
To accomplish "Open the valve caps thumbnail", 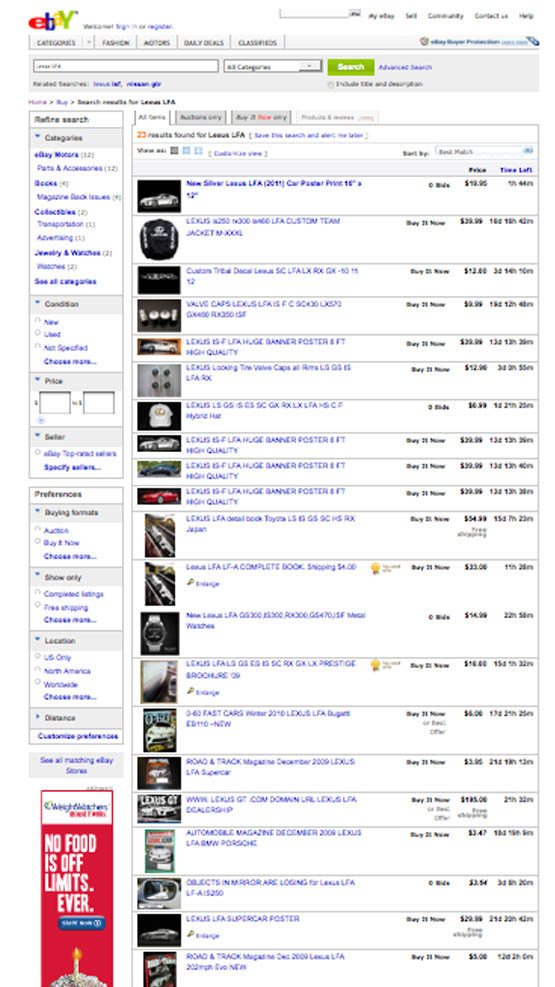I will coord(159,315).
